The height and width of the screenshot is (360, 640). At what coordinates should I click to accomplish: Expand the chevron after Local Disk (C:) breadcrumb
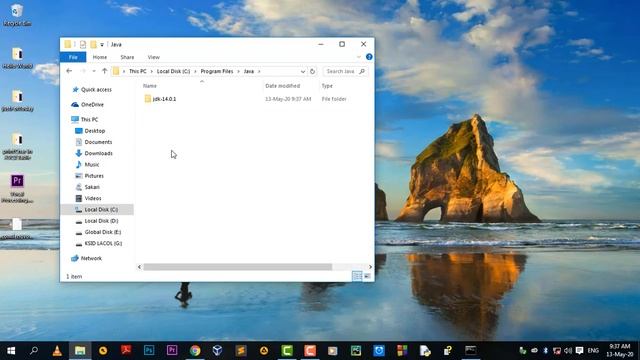click(x=196, y=71)
